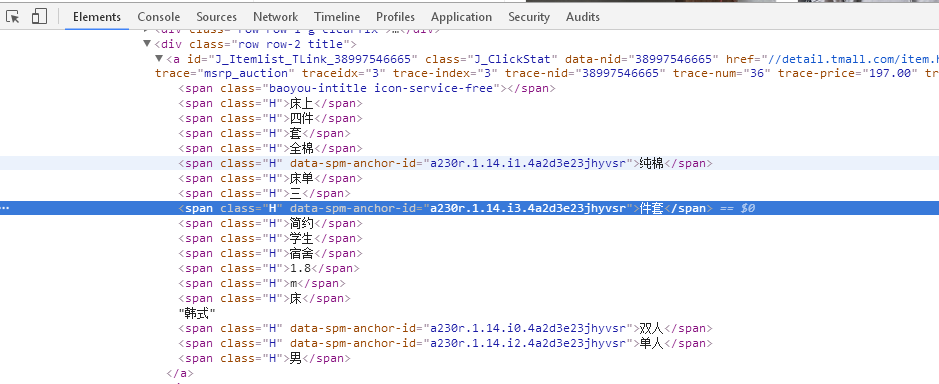The width and height of the screenshot is (939, 384).
Task: Open the Sources tab
Action: 216,17
